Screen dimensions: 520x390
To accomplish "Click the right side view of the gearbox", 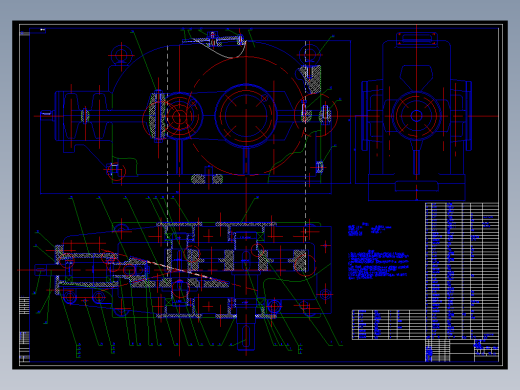I will [416, 117].
